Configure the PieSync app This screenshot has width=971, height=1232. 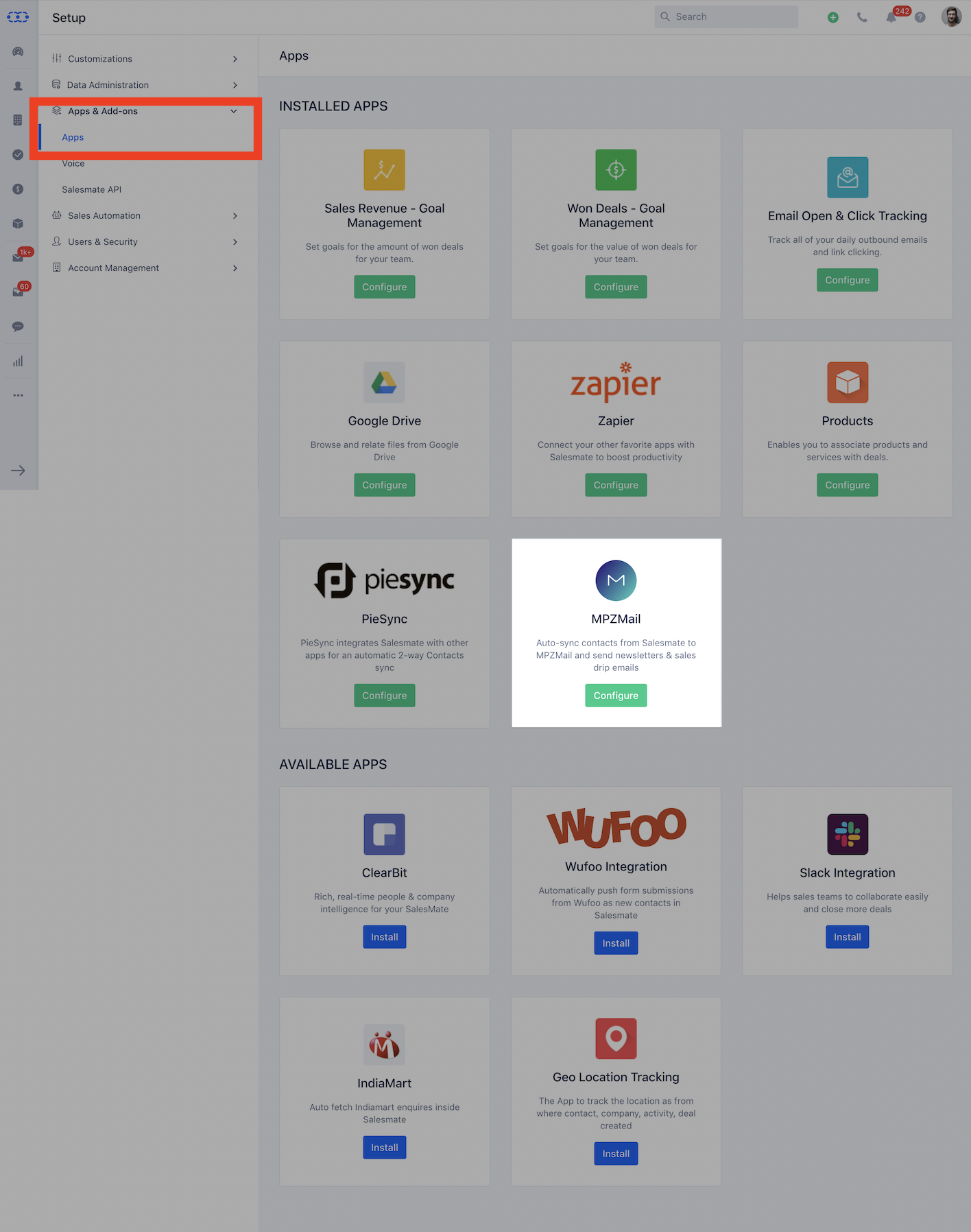tap(384, 696)
